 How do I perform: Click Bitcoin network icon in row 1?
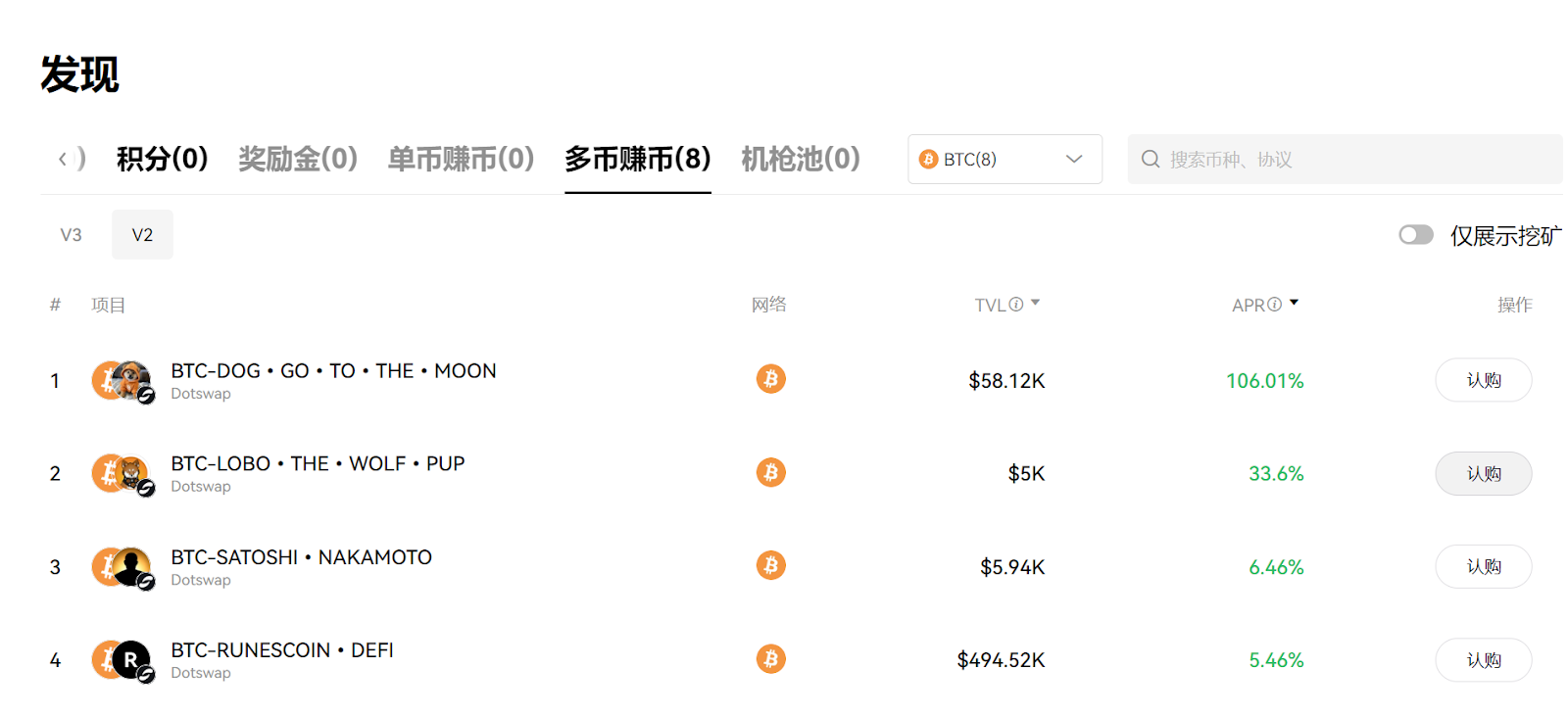[771, 379]
